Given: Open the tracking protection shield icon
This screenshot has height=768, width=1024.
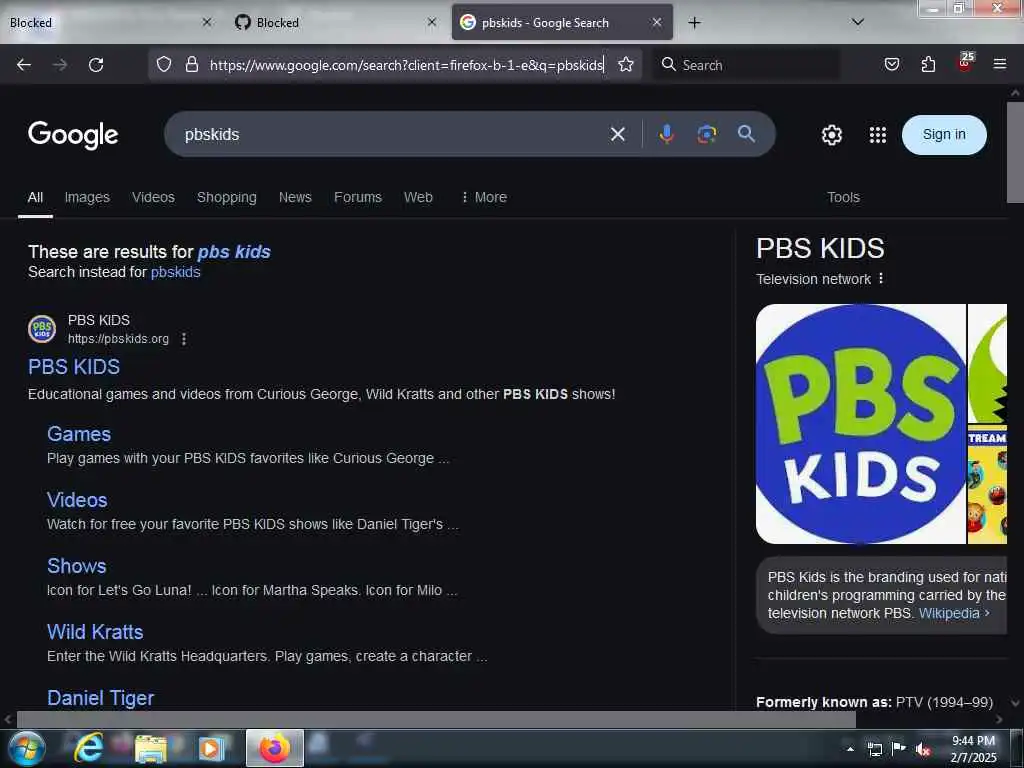Looking at the screenshot, I should [164, 64].
